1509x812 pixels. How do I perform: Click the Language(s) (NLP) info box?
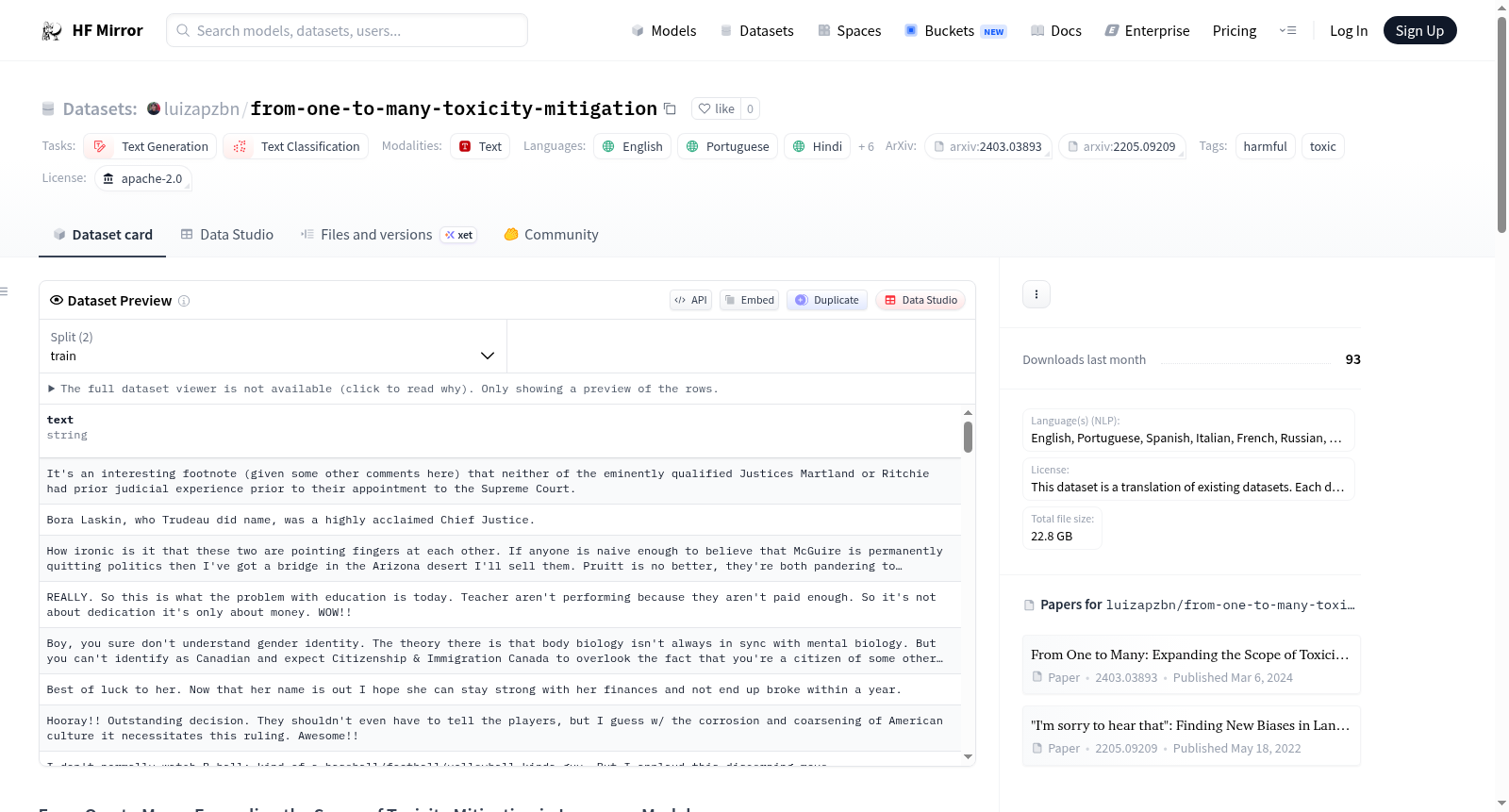pos(1188,430)
